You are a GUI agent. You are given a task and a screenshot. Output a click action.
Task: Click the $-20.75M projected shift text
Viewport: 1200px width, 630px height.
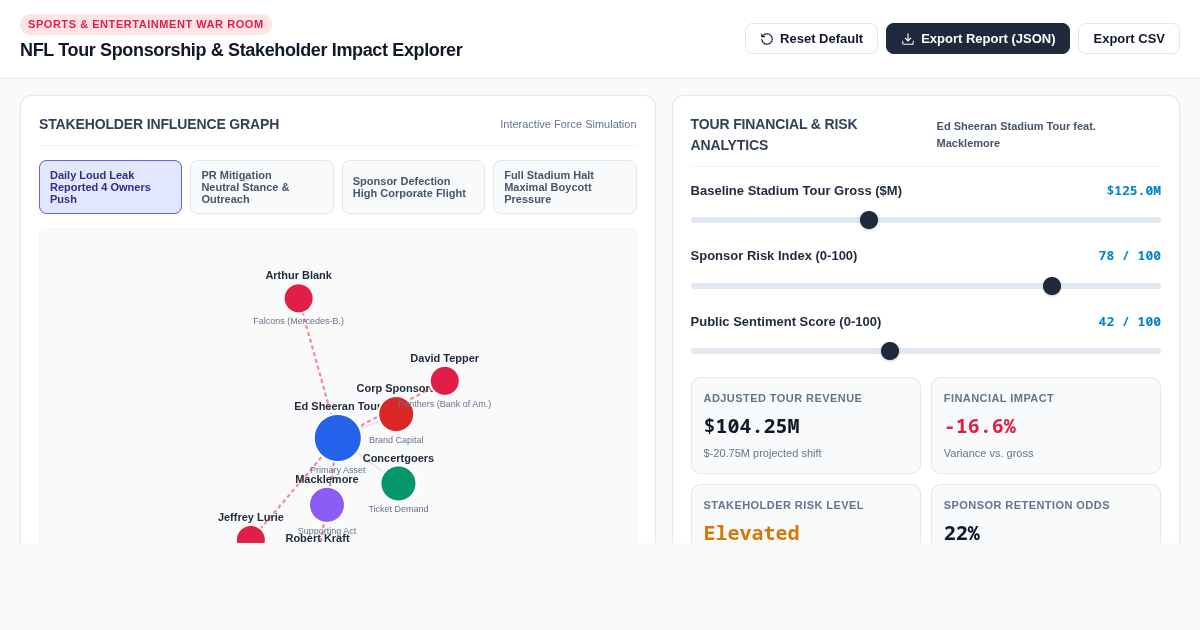coord(762,453)
